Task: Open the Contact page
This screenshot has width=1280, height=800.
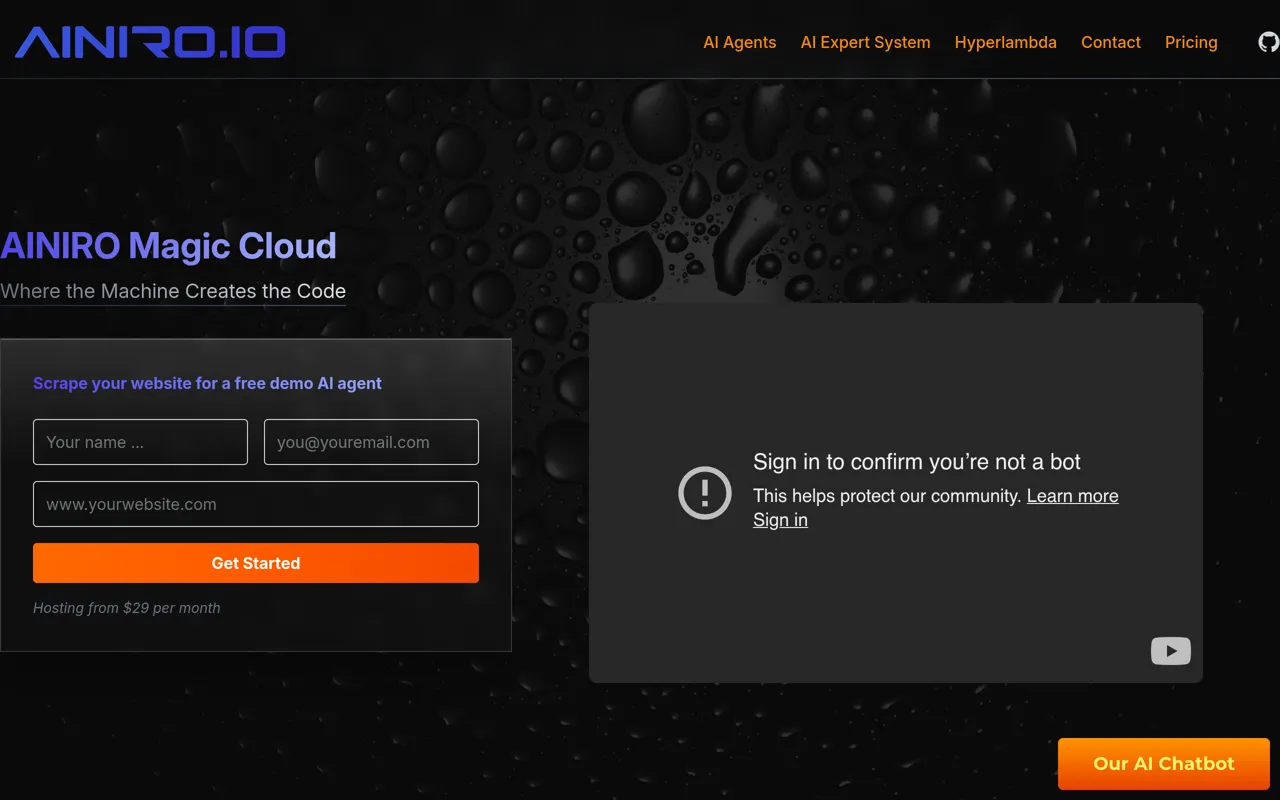Action: 1111,42
